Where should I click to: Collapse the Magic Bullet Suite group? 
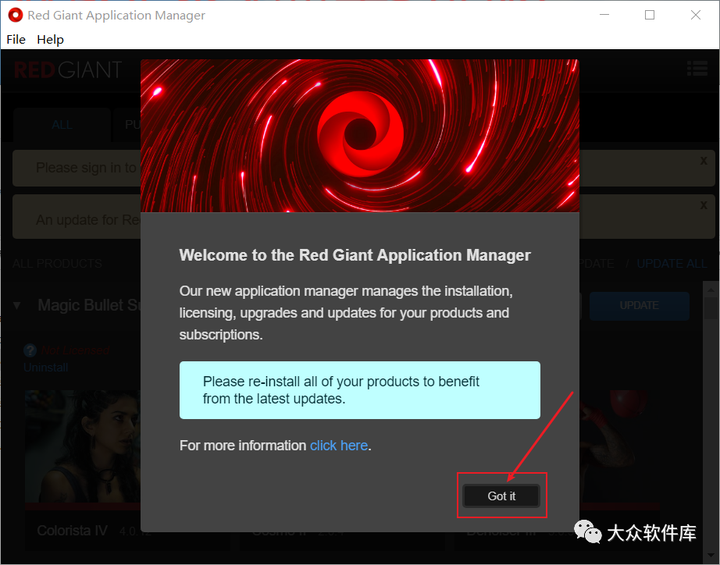click(x=17, y=305)
